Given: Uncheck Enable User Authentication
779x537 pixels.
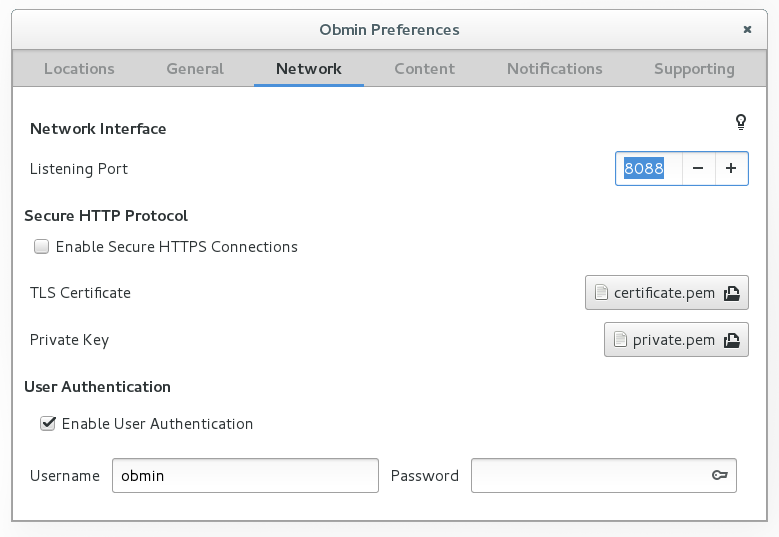Looking at the screenshot, I should (48, 423).
